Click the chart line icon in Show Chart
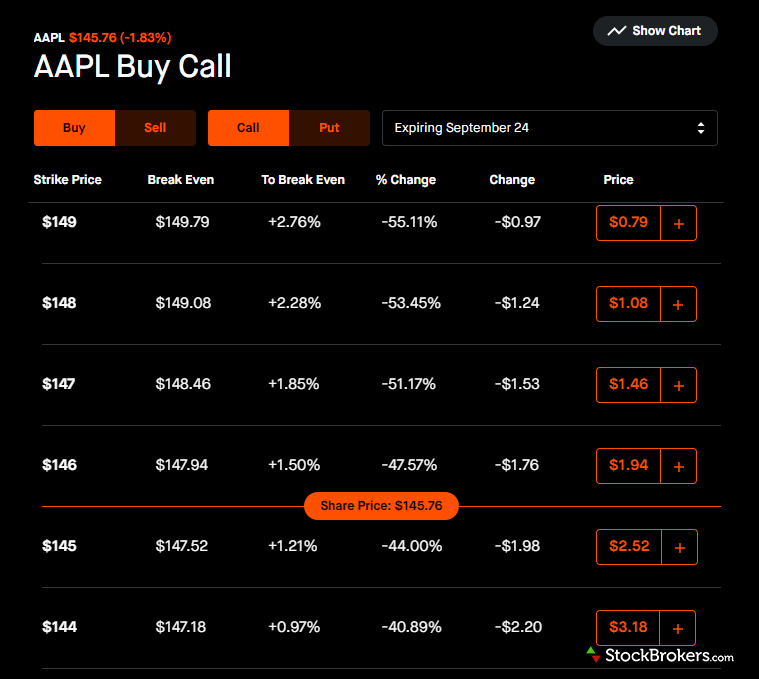 tap(617, 31)
